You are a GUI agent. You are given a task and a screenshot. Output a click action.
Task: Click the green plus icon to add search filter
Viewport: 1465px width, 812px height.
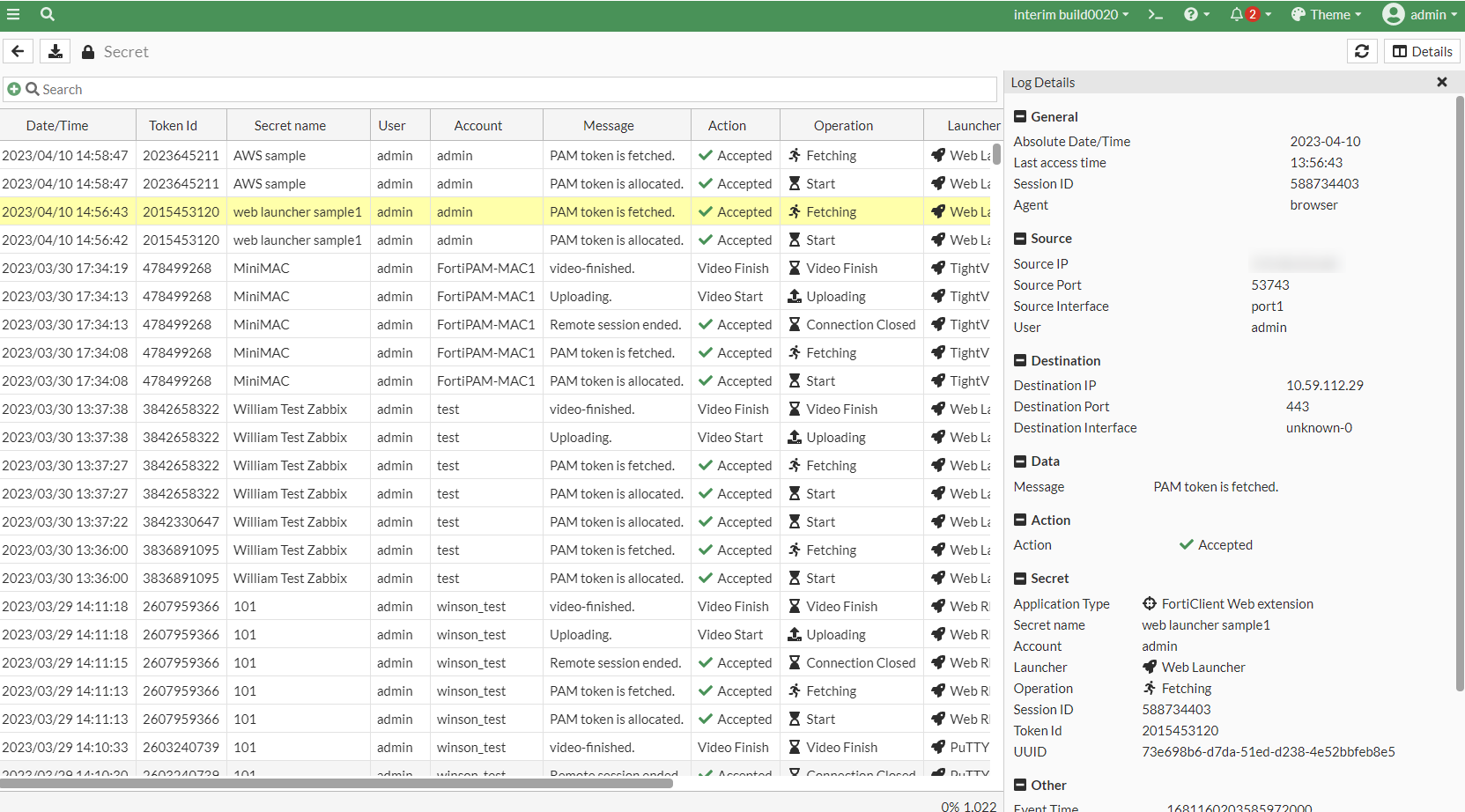[13, 89]
